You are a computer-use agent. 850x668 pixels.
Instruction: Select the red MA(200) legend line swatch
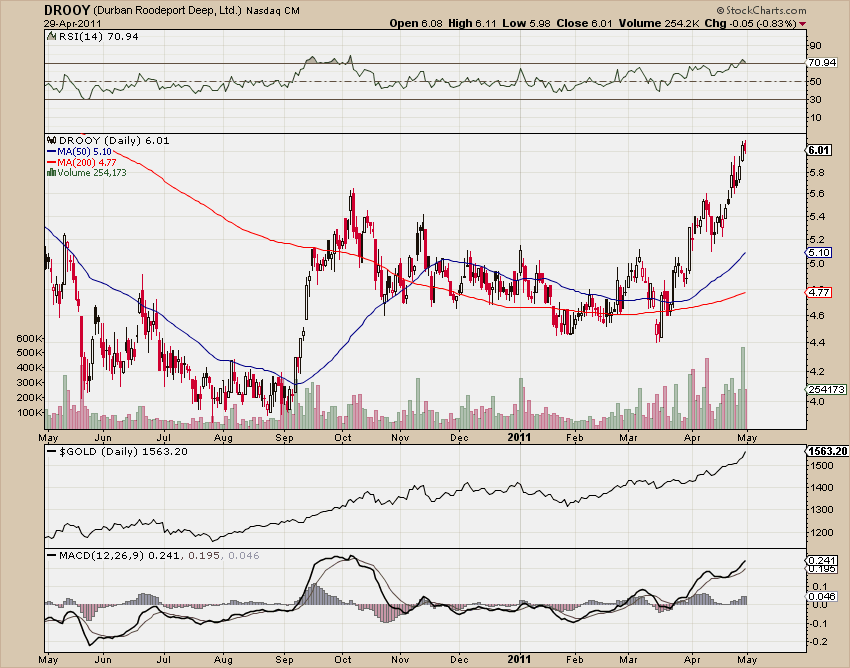[52, 162]
